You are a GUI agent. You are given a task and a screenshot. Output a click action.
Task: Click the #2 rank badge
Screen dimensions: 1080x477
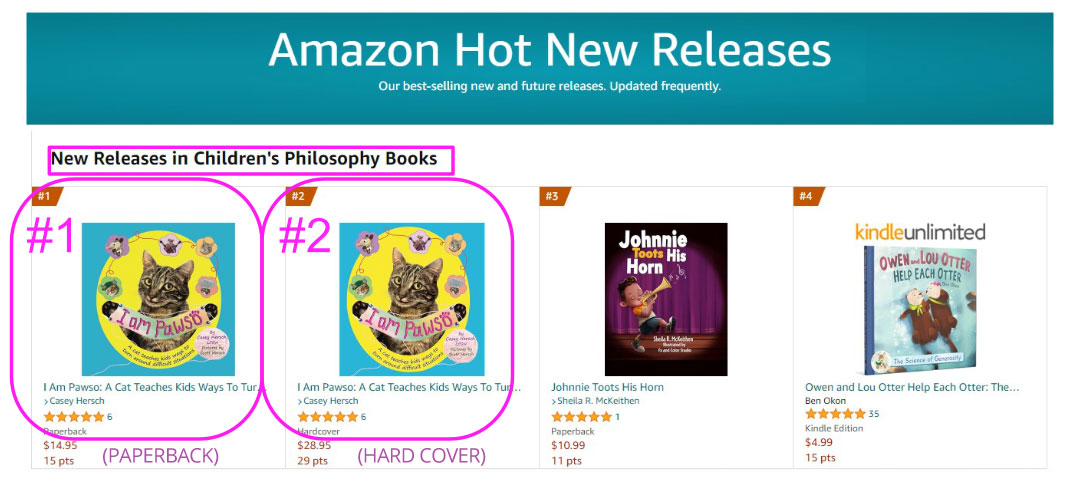(x=298, y=196)
